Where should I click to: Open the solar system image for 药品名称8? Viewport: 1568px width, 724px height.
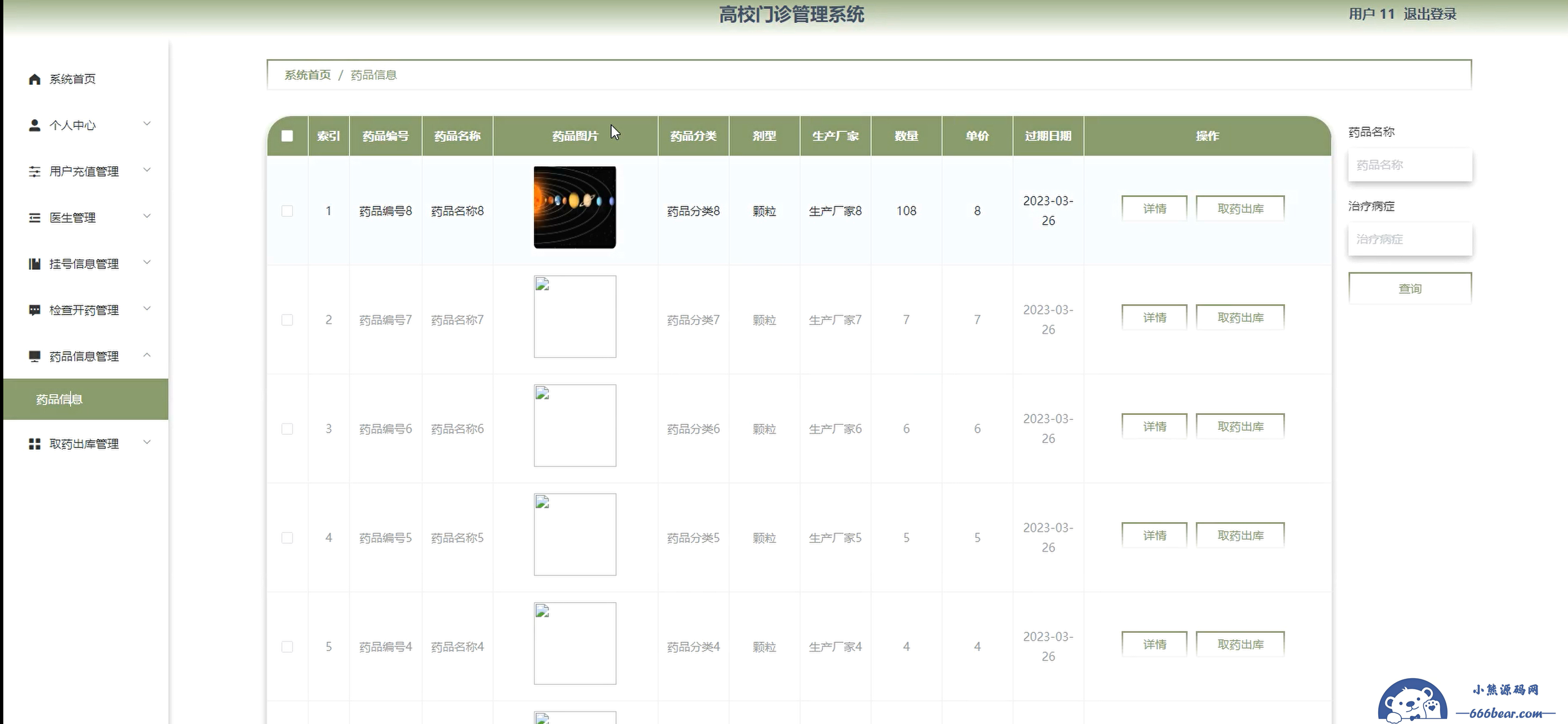[x=575, y=207]
